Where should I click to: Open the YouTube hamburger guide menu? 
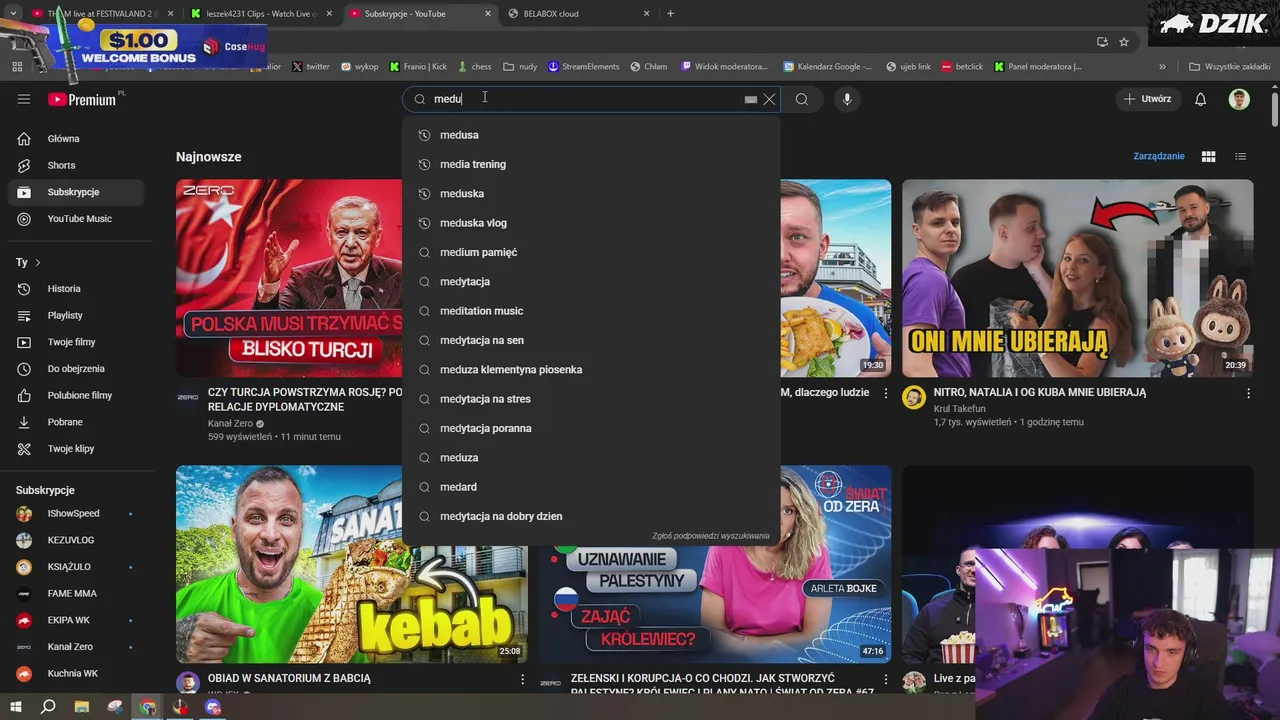point(24,99)
